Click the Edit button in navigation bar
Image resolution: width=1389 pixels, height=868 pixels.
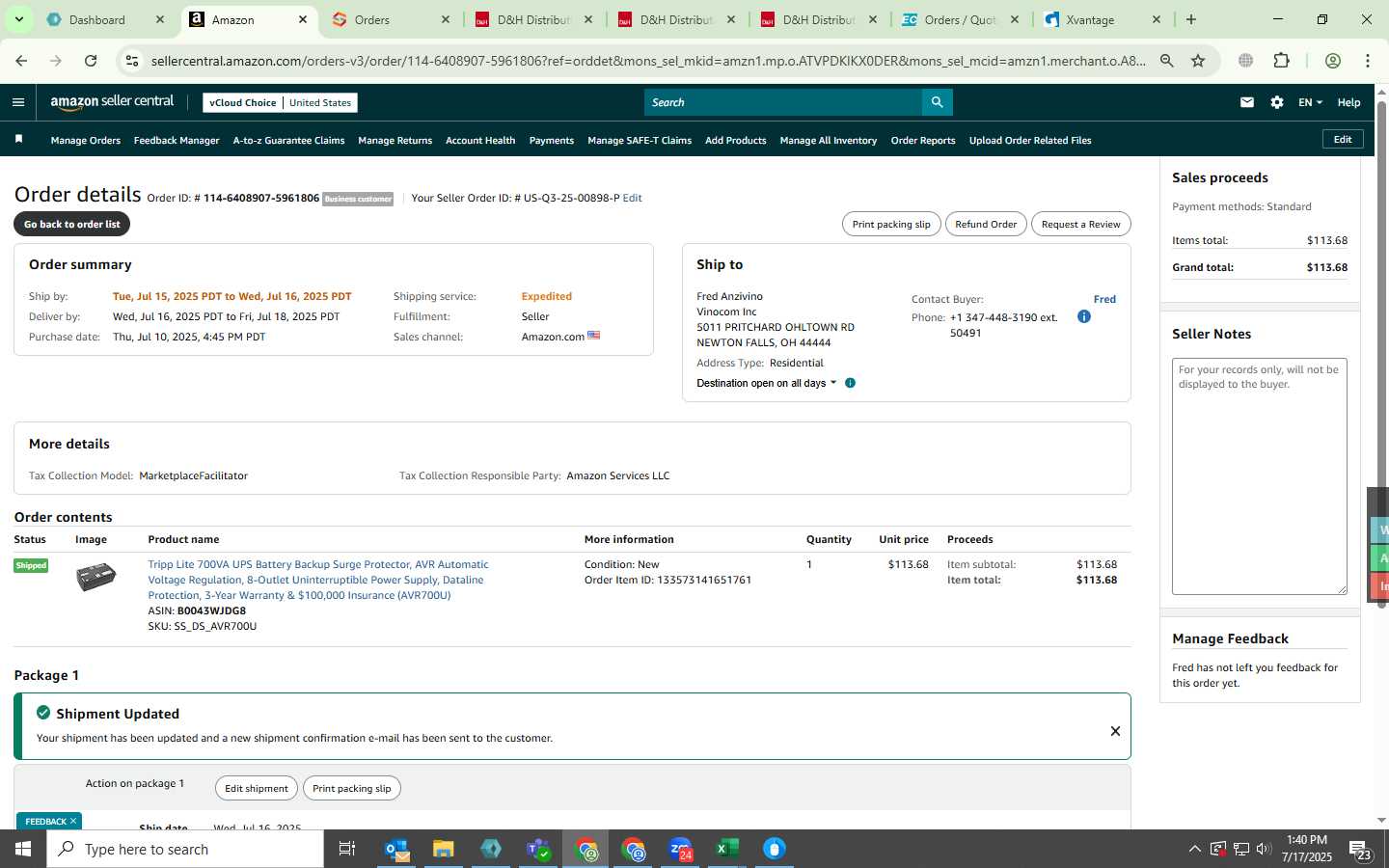[1343, 140]
